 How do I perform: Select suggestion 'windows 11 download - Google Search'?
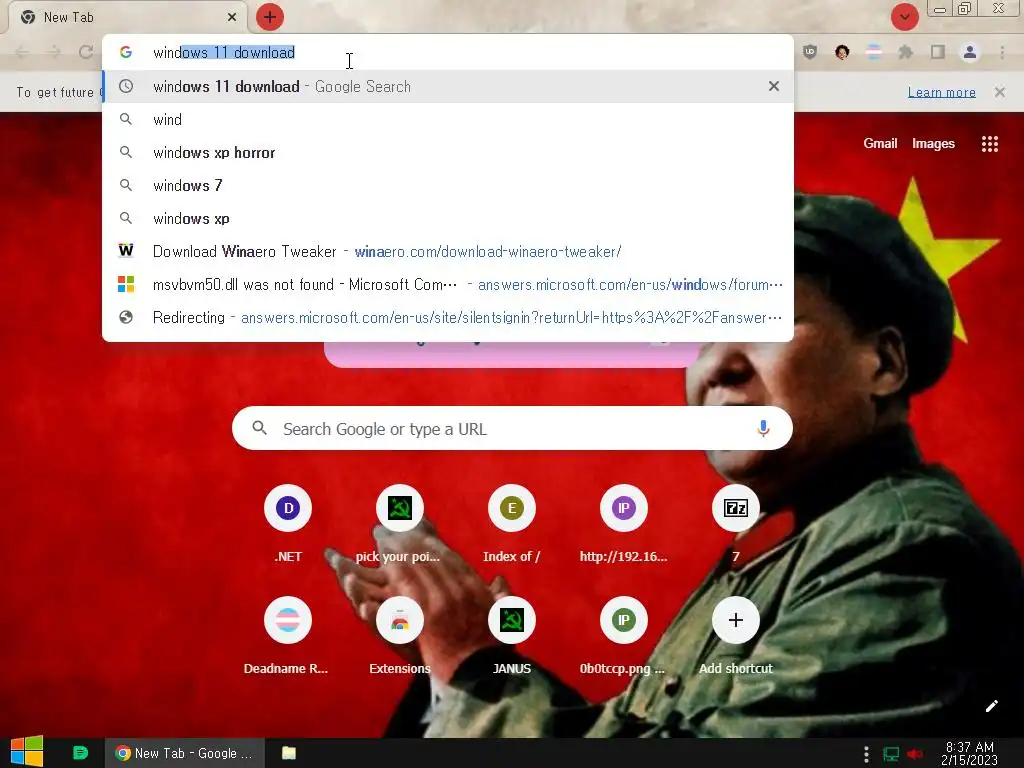(448, 86)
